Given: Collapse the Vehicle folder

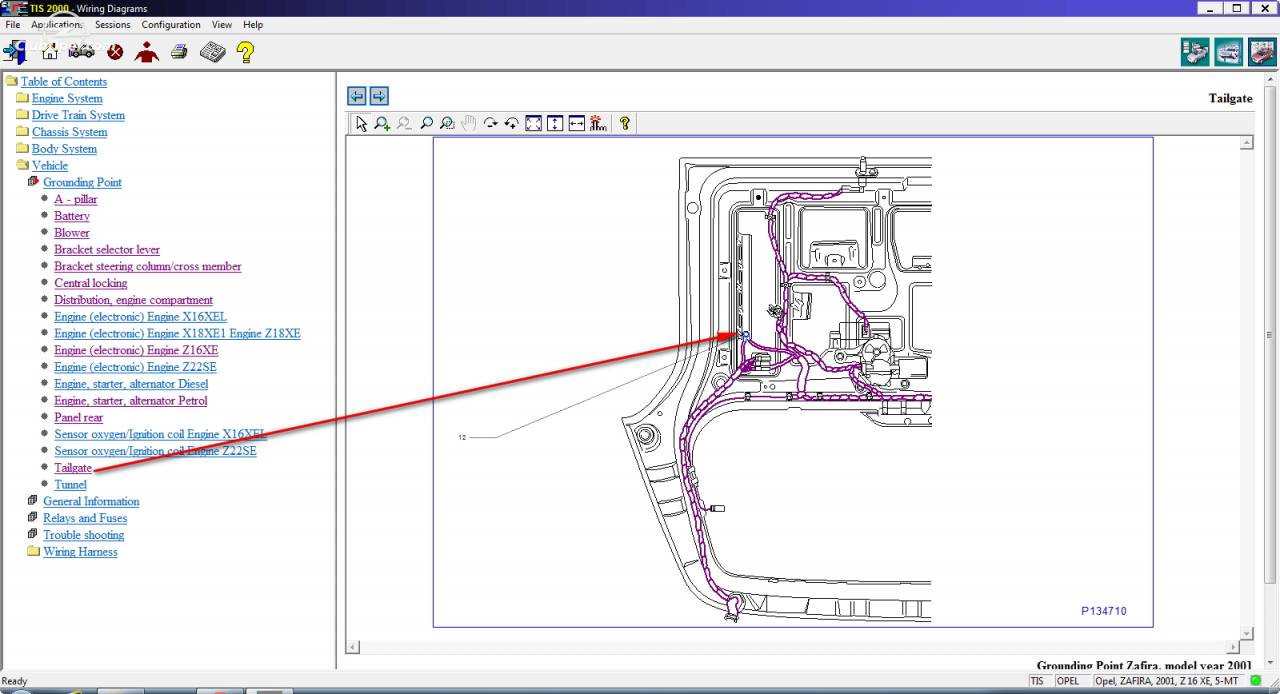Looking at the screenshot, I should click(22, 165).
